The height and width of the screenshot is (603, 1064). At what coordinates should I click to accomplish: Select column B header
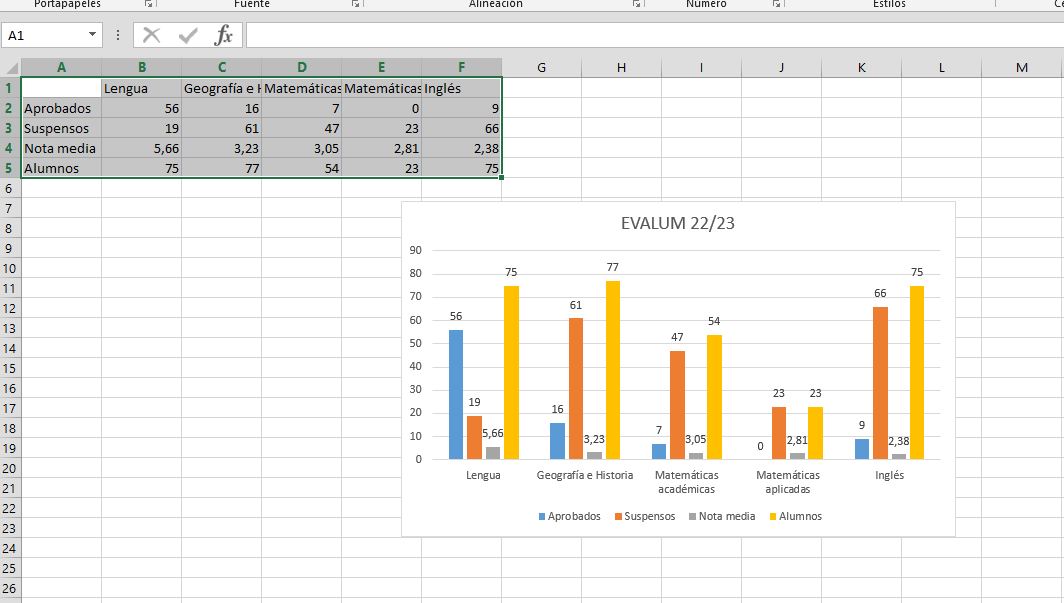click(x=141, y=67)
